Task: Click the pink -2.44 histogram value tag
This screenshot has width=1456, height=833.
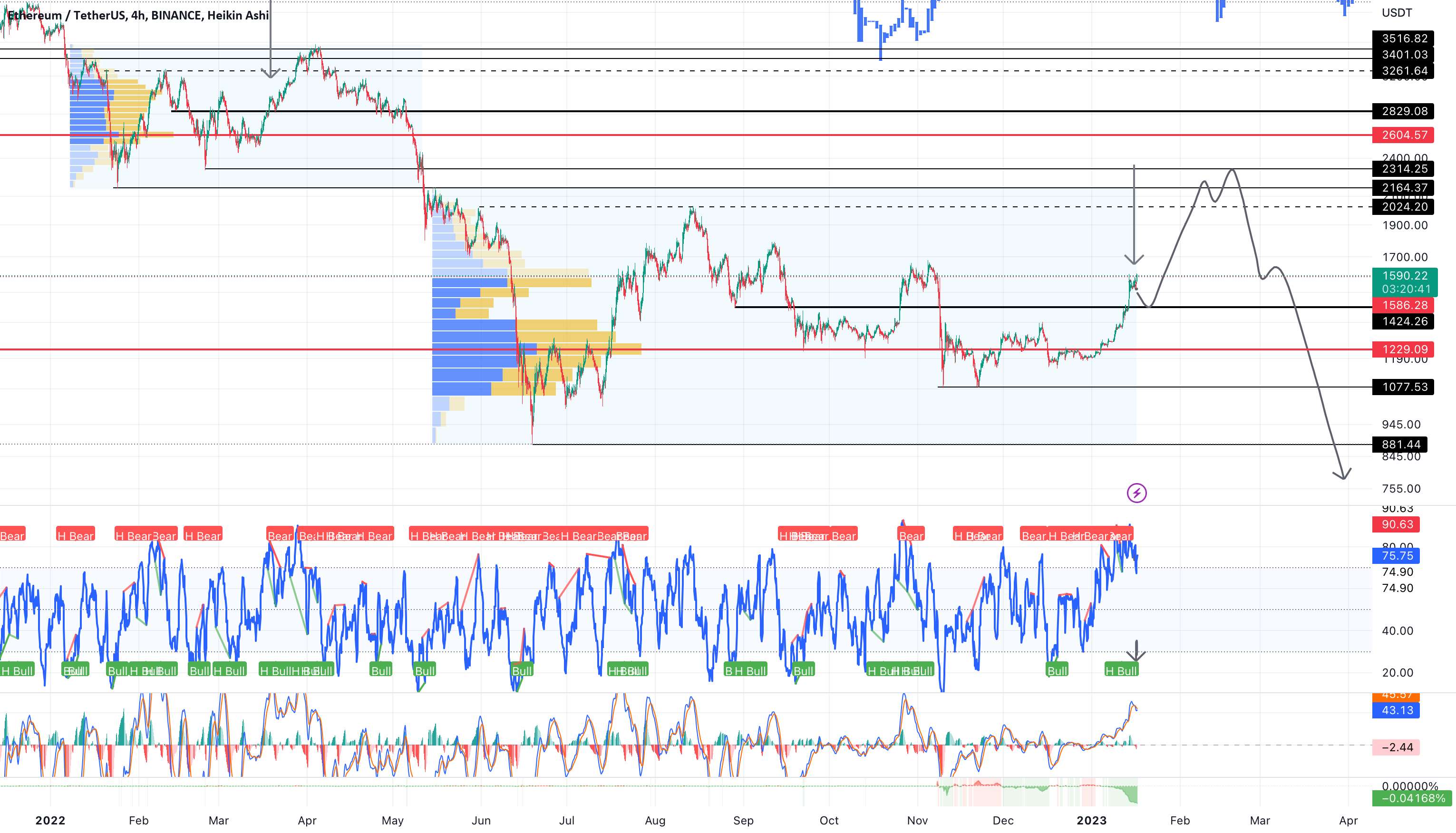Action: tap(1396, 747)
